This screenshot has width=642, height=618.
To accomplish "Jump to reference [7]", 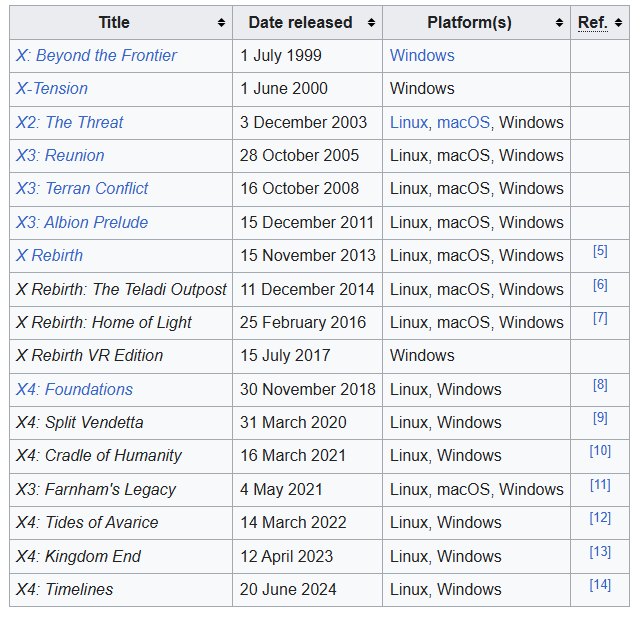I will click(x=600, y=318).
